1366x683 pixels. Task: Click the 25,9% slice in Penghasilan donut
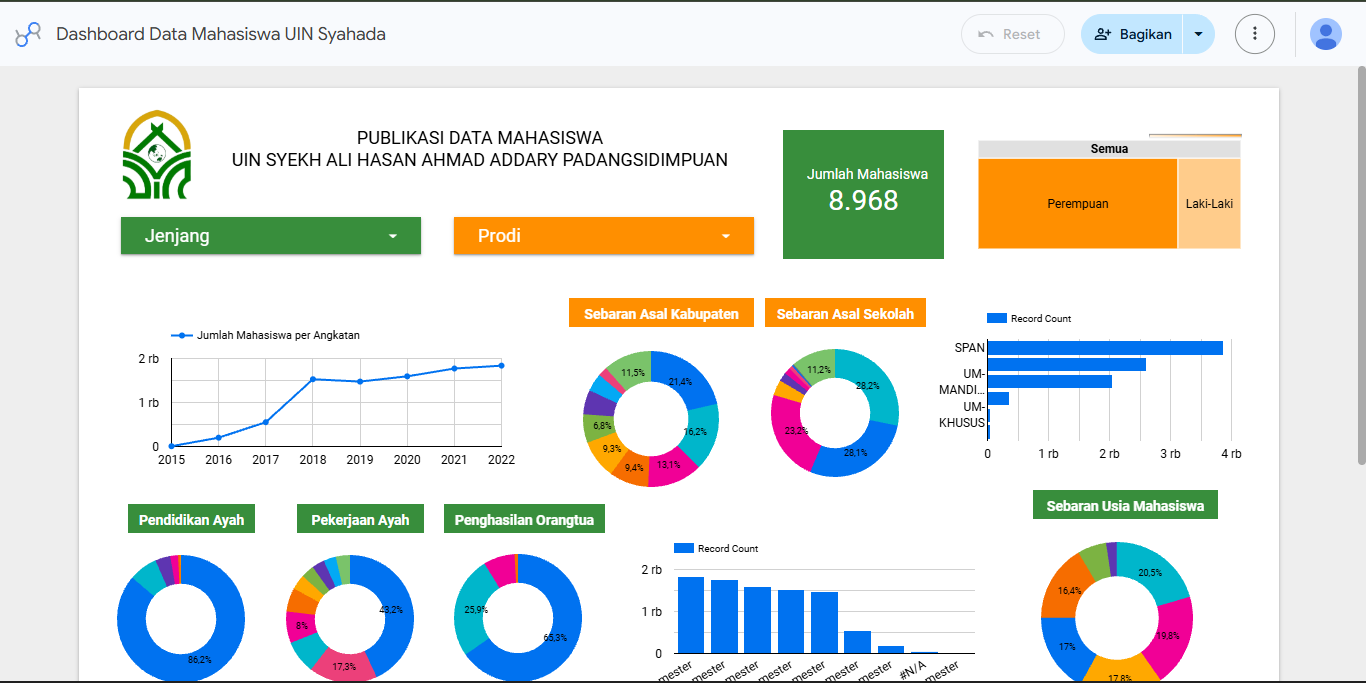[474, 610]
